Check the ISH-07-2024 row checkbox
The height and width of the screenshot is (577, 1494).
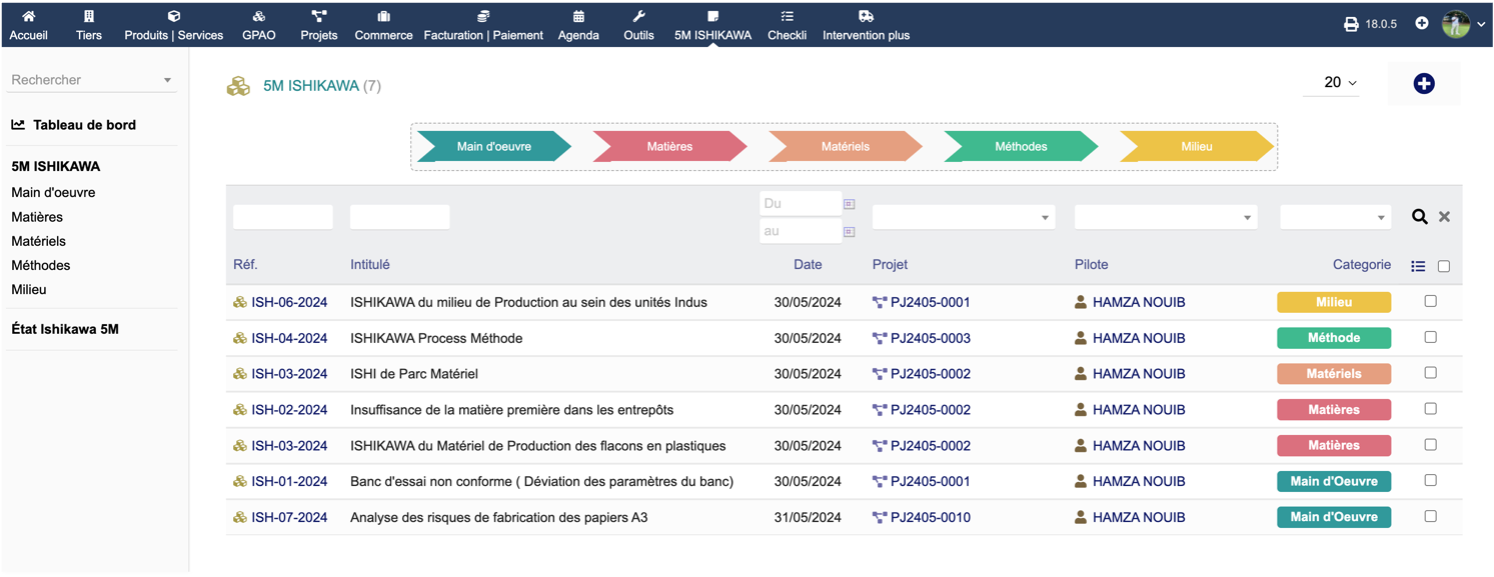pos(1430,517)
